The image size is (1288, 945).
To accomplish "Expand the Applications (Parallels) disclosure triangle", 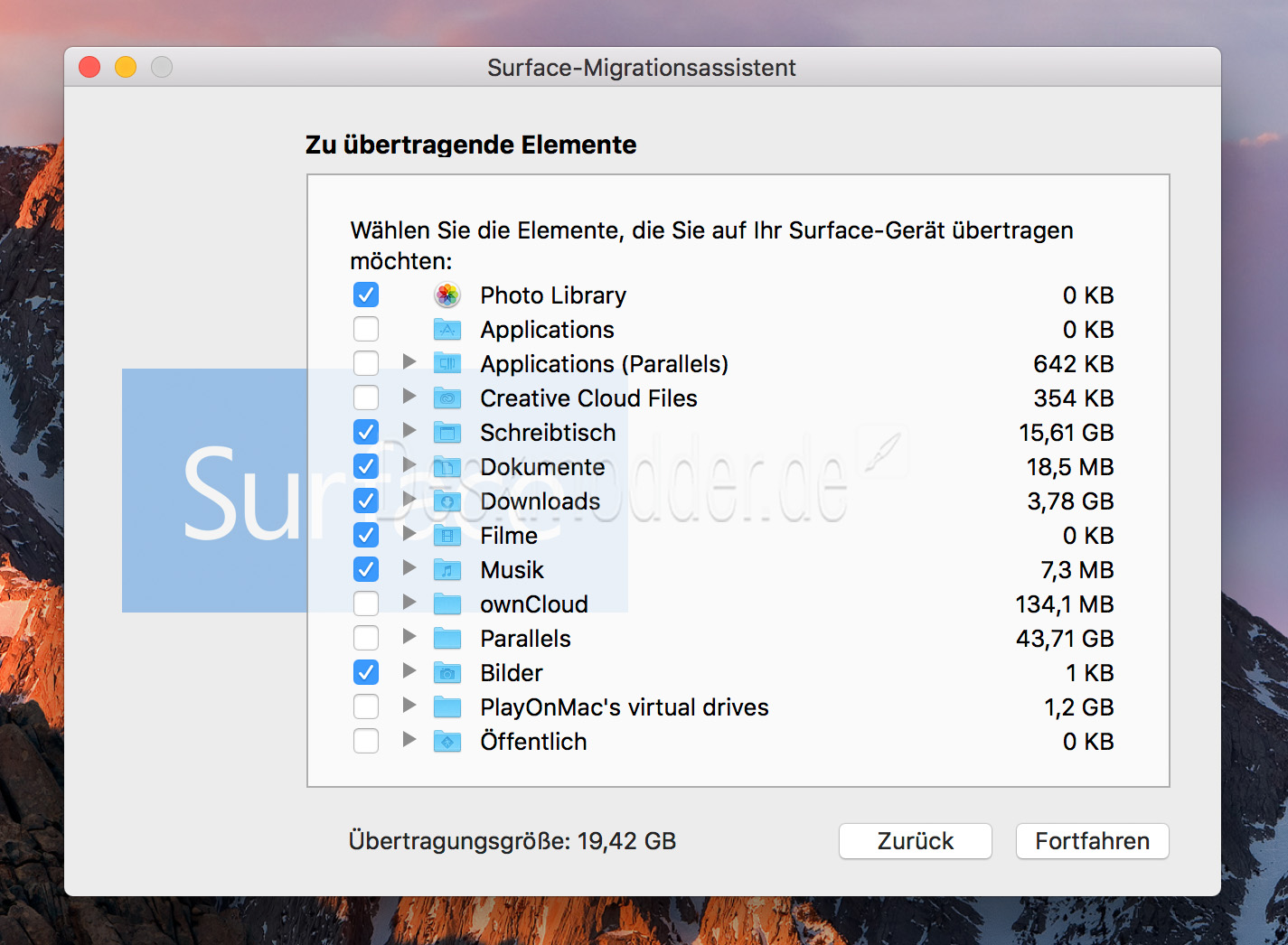I will 409,361.
